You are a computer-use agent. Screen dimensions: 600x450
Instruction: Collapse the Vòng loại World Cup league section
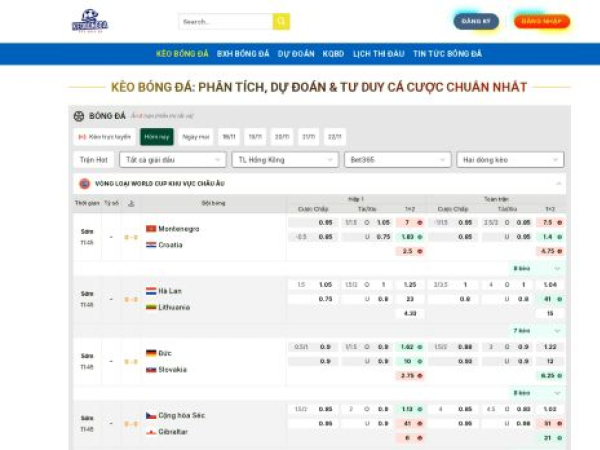coord(558,184)
